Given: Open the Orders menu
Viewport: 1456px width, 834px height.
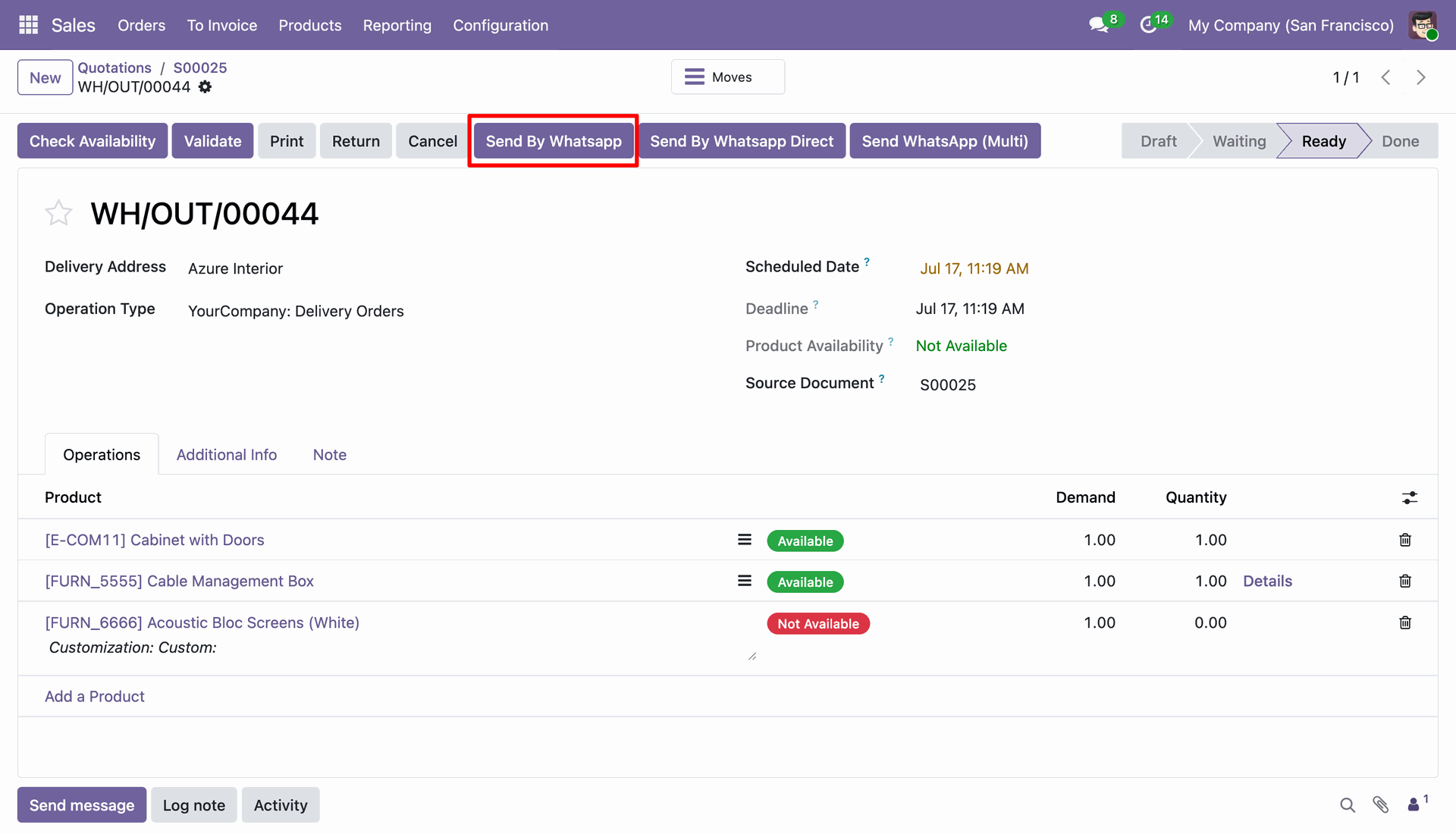Looking at the screenshot, I should (x=141, y=25).
